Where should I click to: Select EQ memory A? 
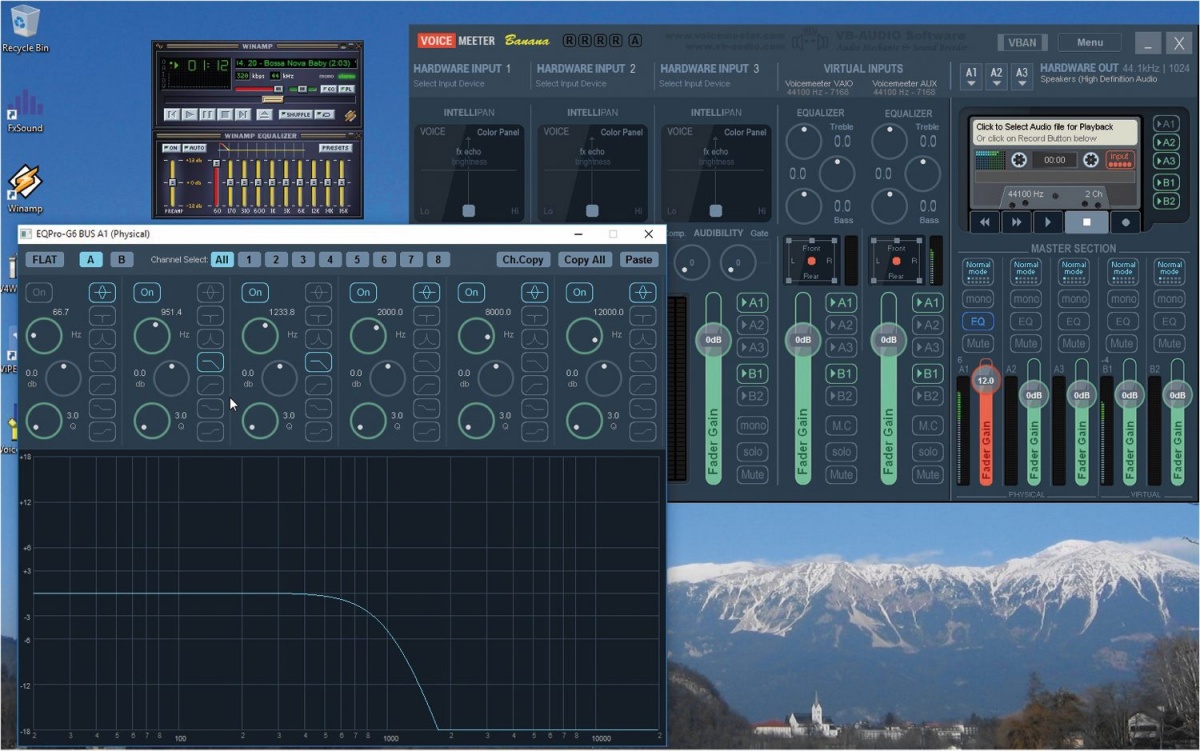(x=92, y=260)
